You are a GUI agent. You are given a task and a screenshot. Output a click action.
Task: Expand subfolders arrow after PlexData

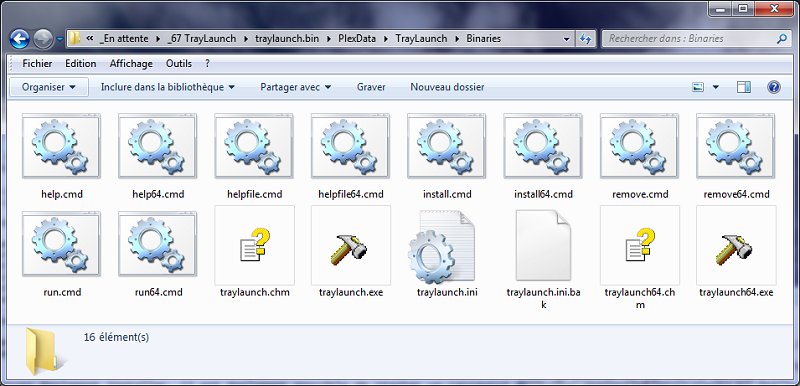coord(386,39)
